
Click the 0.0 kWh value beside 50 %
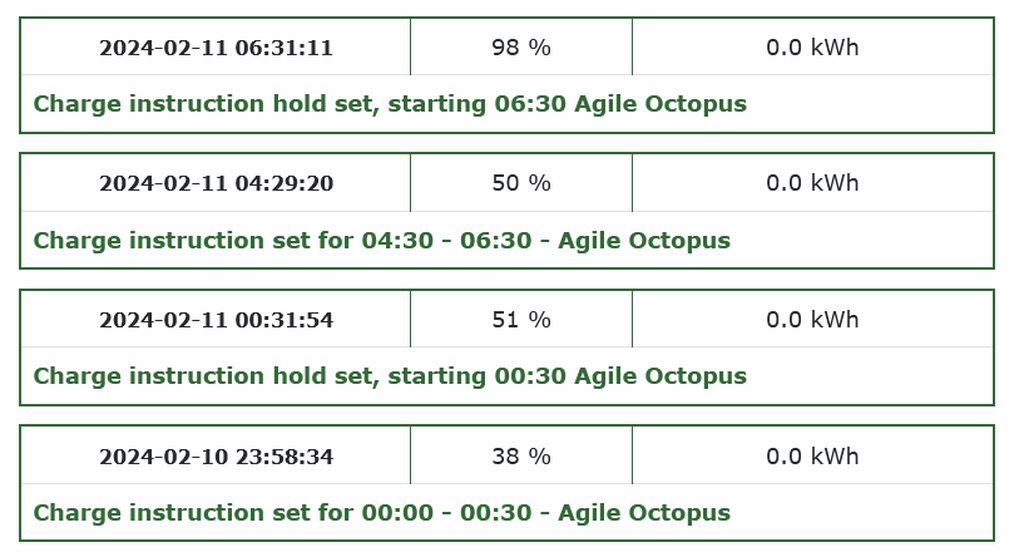(x=812, y=183)
